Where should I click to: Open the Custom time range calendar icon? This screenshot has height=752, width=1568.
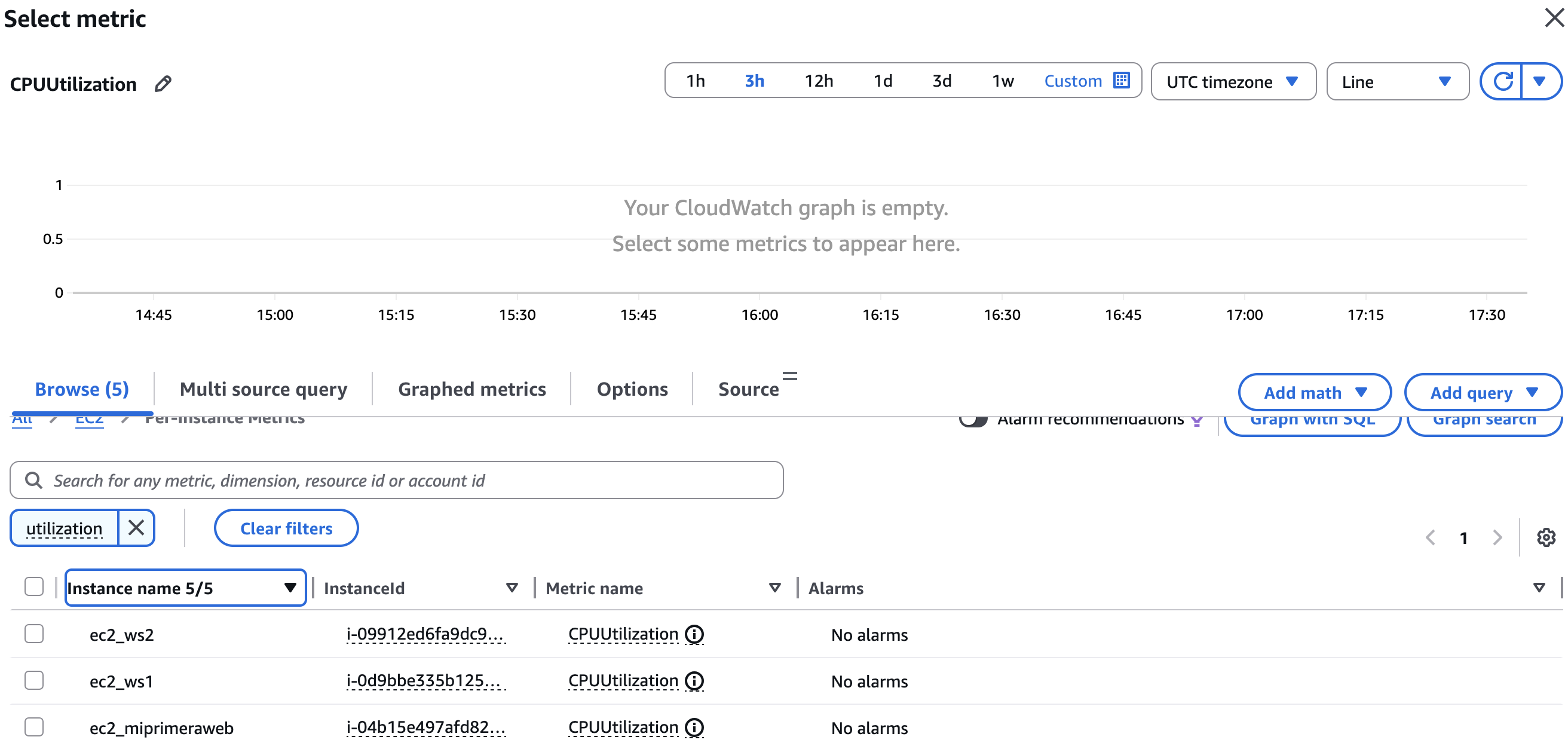pos(1120,80)
